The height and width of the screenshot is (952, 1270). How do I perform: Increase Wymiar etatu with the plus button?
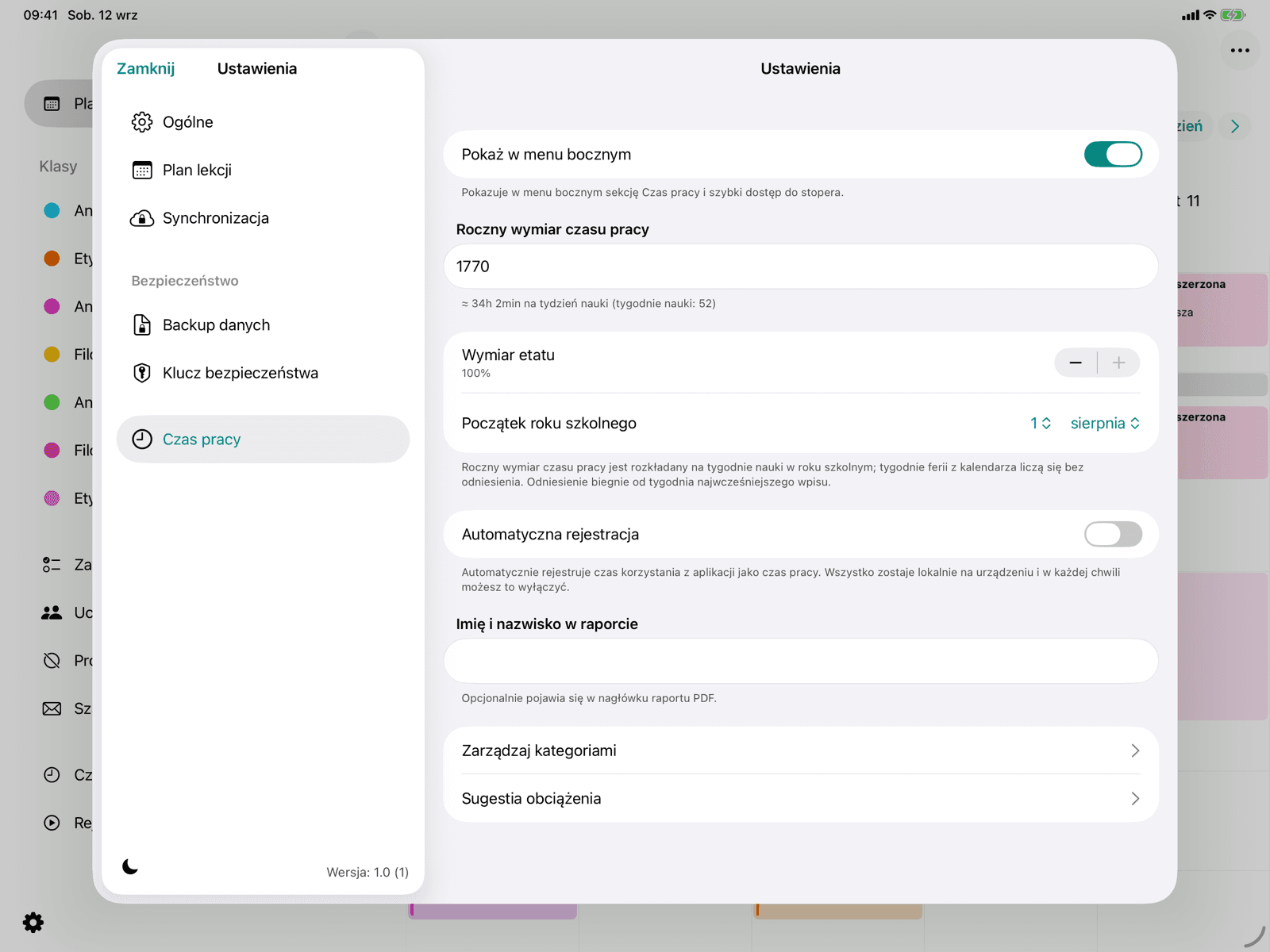(x=1119, y=363)
